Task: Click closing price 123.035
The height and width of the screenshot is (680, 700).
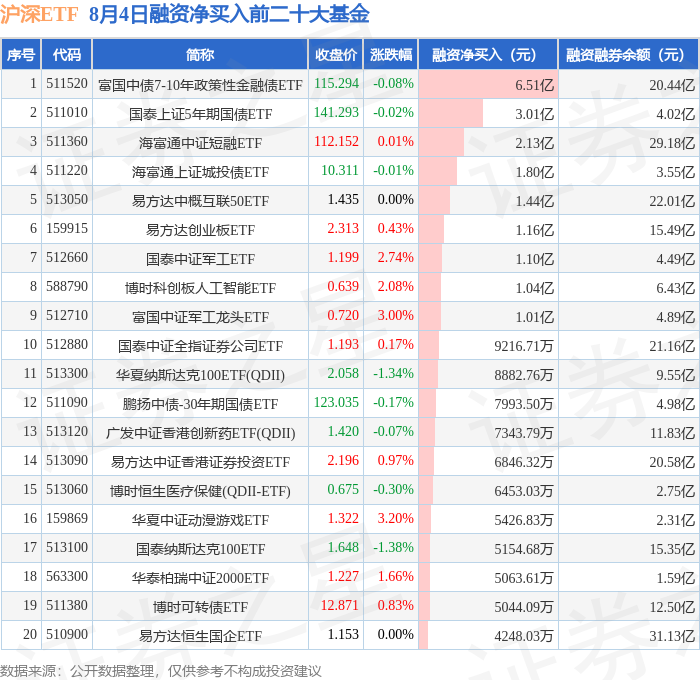Action: click(336, 403)
